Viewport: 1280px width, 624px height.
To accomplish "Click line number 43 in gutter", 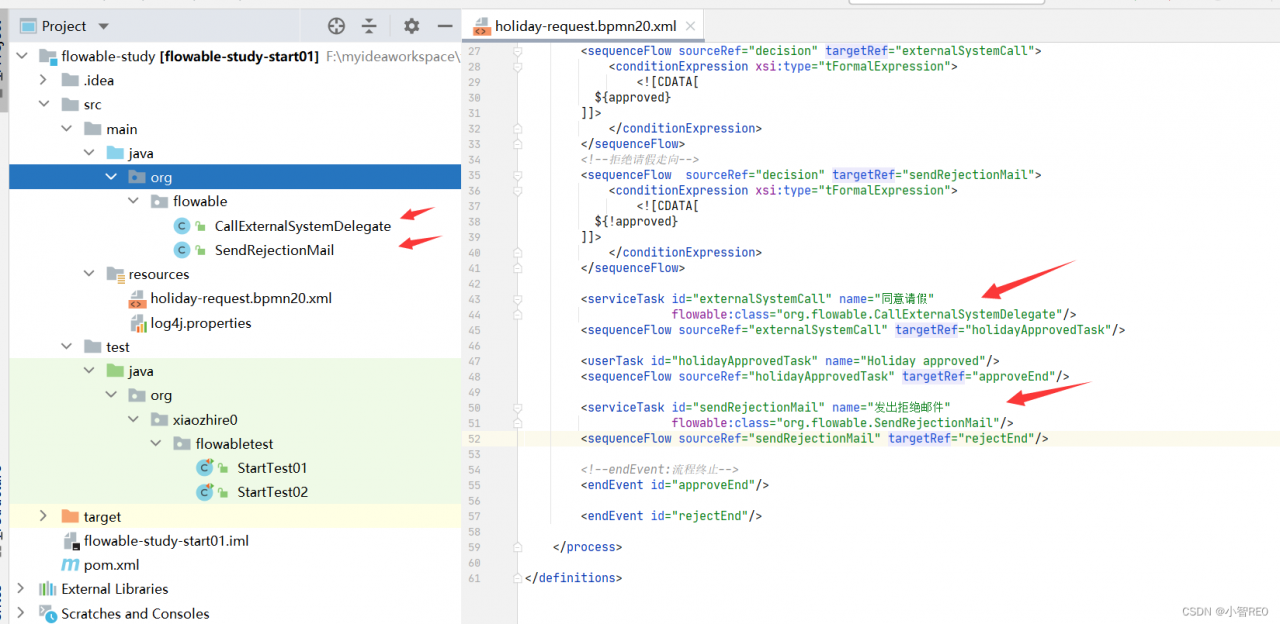I will click(x=474, y=299).
